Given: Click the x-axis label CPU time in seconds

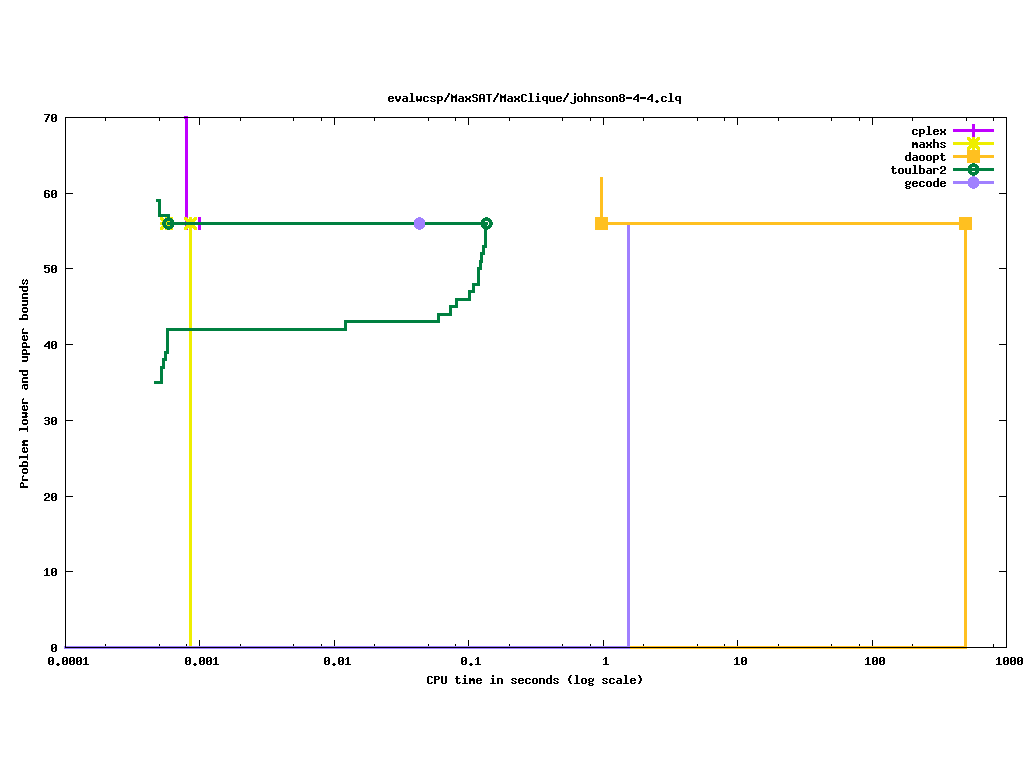Looking at the screenshot, I should (534, 680).
